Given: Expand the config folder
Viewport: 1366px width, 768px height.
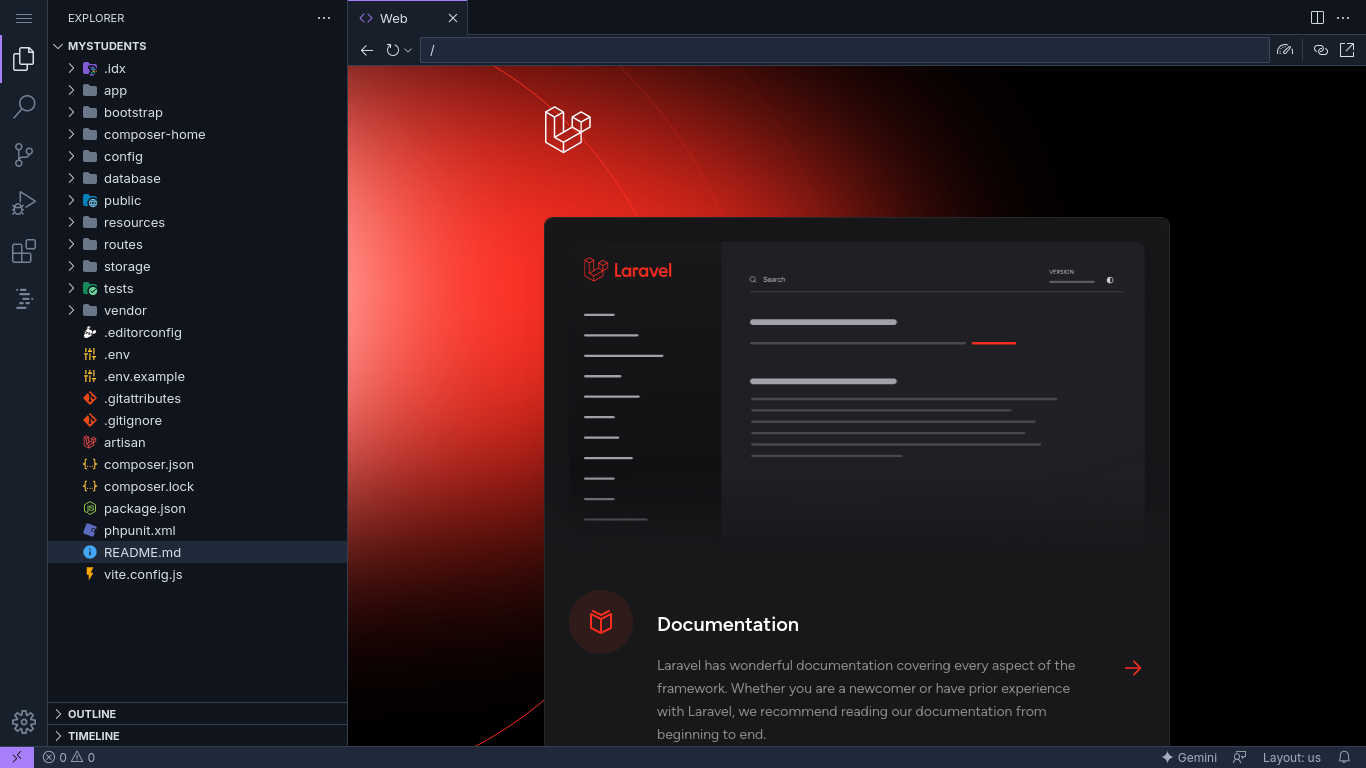Looking at the screenshot, I should point(198,156).
